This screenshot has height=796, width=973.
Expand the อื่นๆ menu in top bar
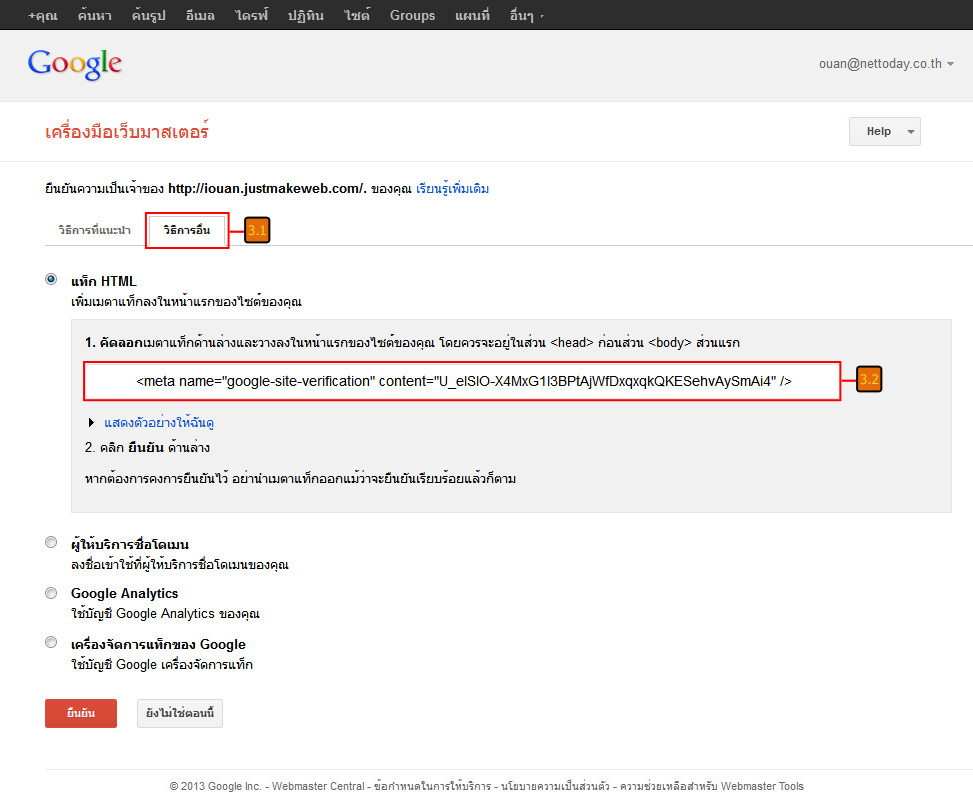click(526, 16)
